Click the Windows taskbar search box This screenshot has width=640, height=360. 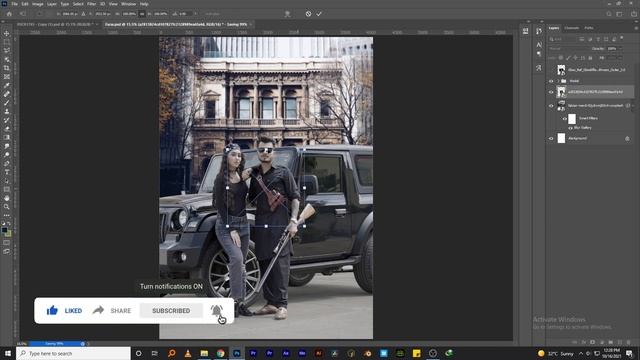coord(73,353)
